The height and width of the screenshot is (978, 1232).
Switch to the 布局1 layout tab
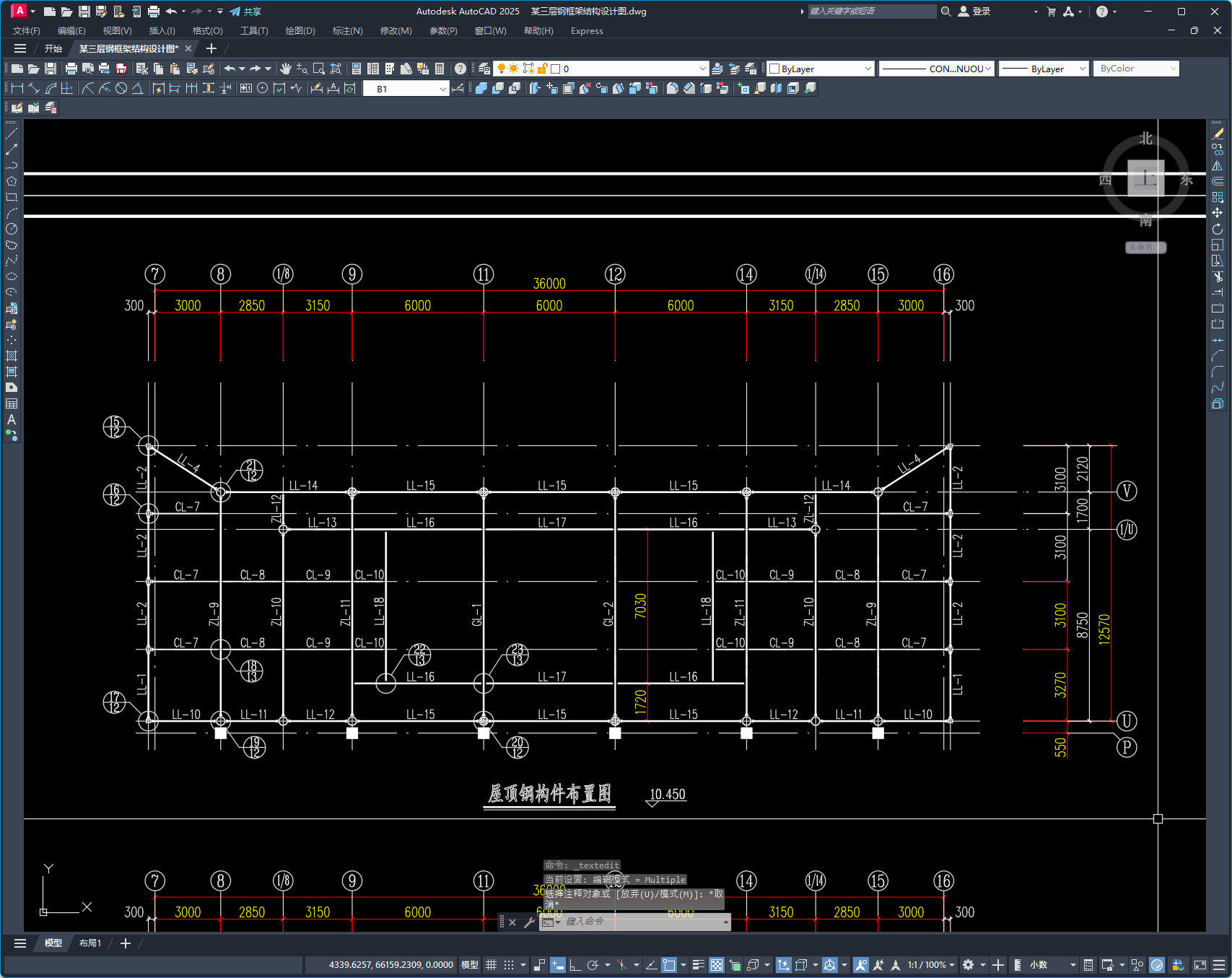90,943
